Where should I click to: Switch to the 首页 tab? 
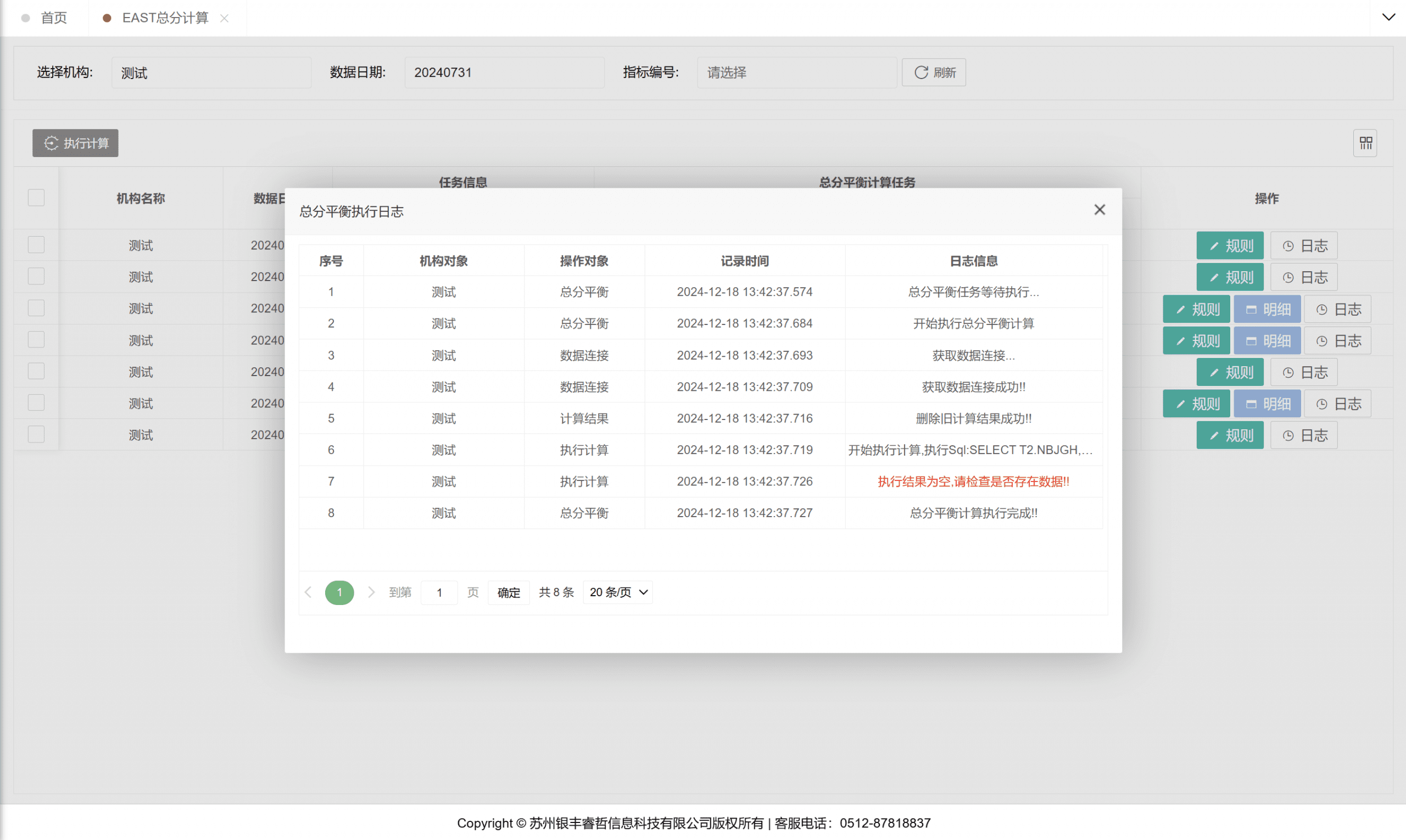coord(54,18)
